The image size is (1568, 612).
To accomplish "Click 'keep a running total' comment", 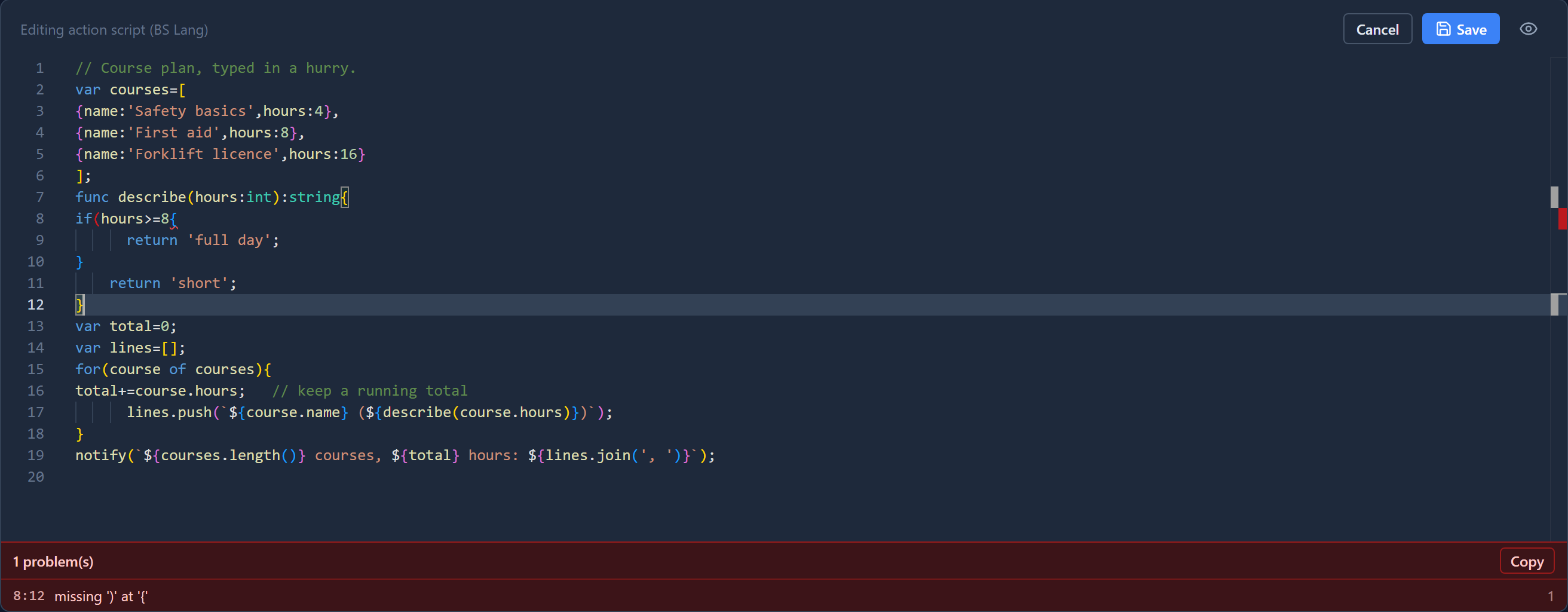I will point(369,391).
